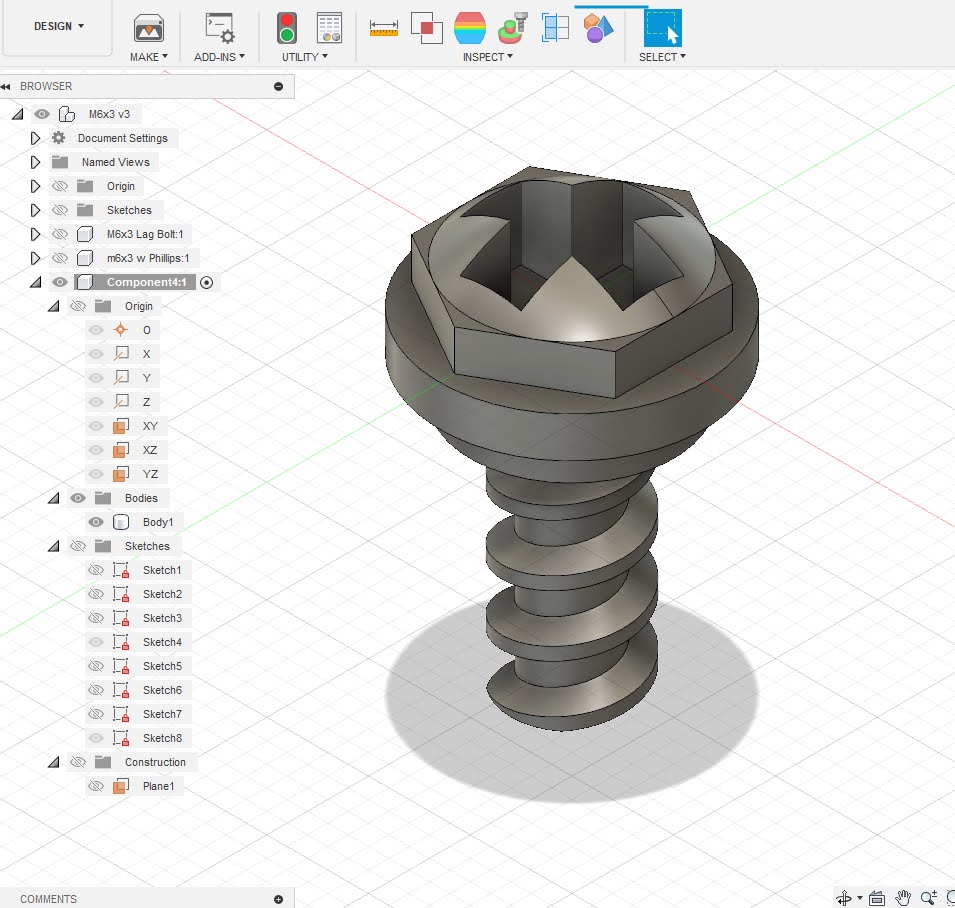The image size is (955, 908).
Task: Click the Component Color Cycling icon
Action: [x=513, y=28]
